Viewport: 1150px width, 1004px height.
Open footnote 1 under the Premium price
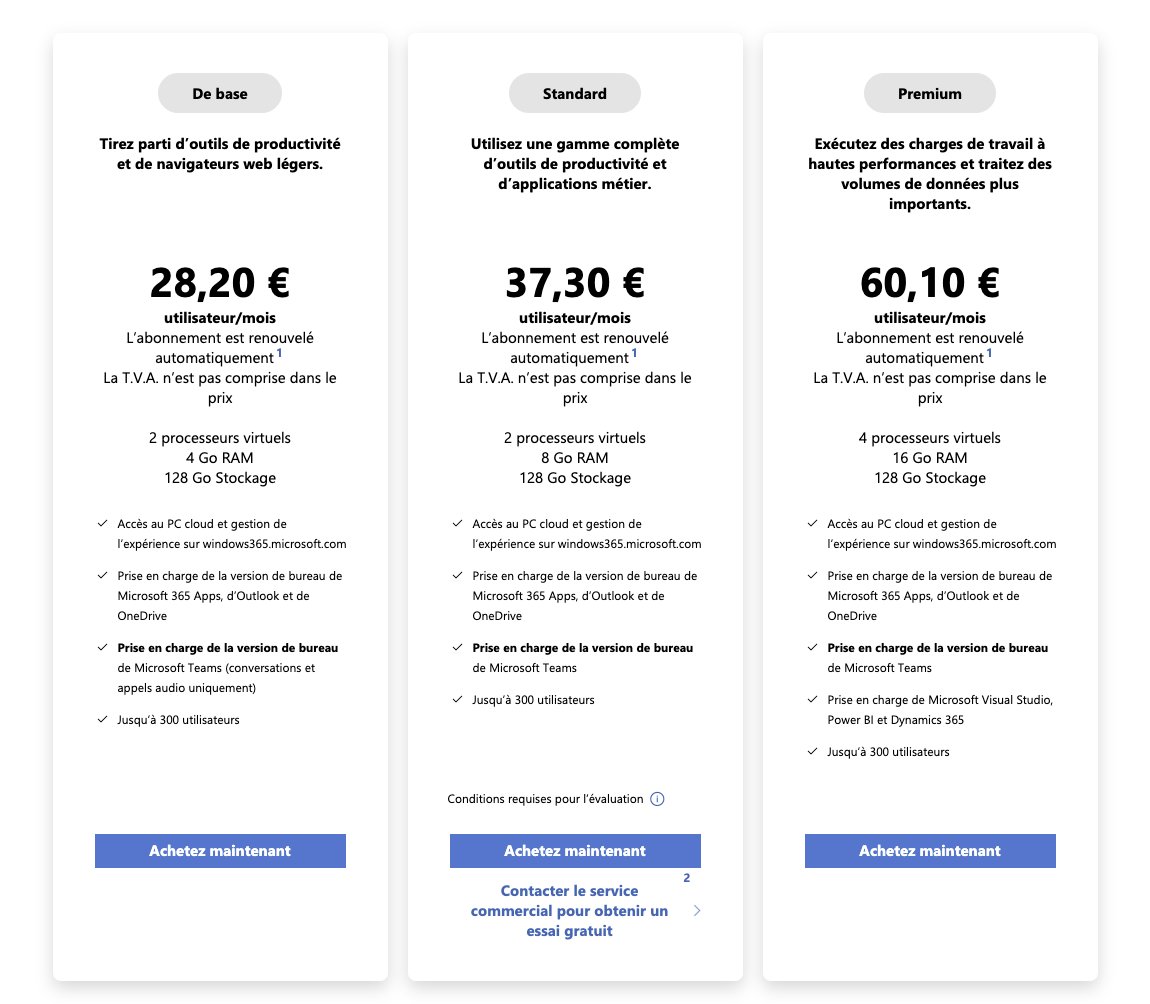point(988,351)
